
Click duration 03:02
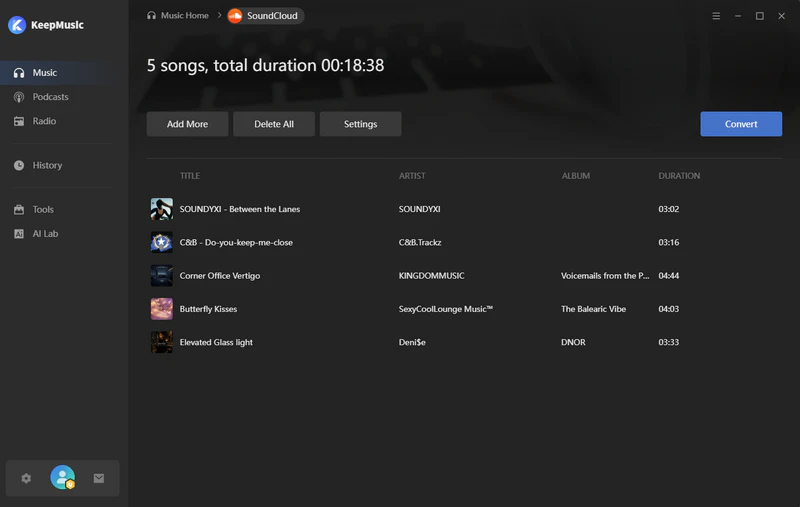pyautogui.click(x=668, y=209)
